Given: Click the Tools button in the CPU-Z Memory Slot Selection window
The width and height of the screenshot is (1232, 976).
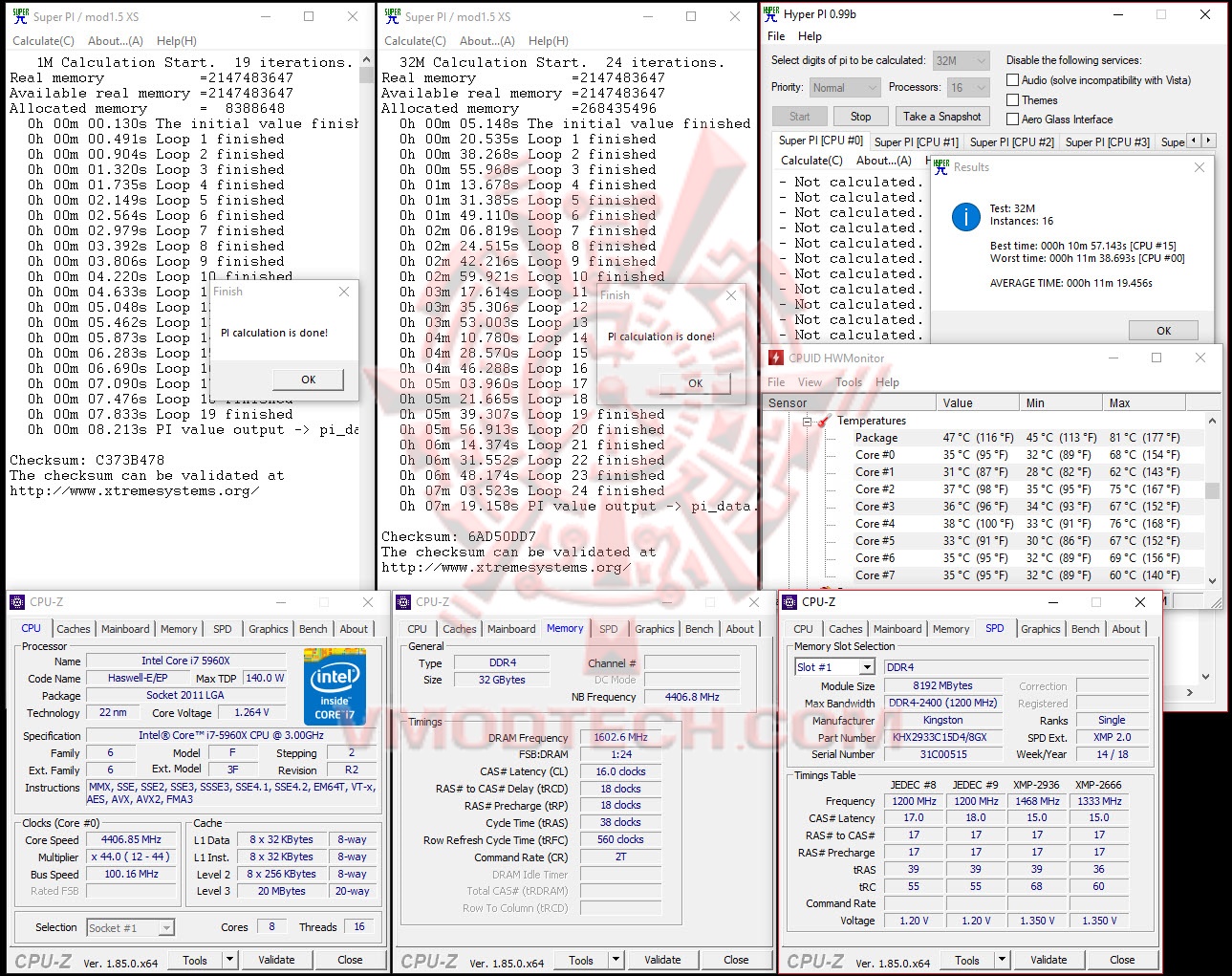Looking at the screenshot, I should pyautogui.click(x=967, y=960).
